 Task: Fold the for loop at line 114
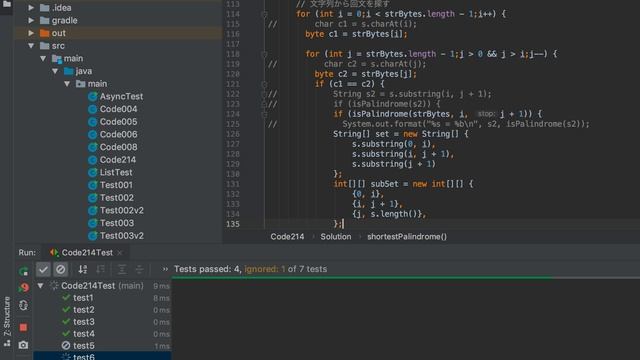(x=264, y=14)
